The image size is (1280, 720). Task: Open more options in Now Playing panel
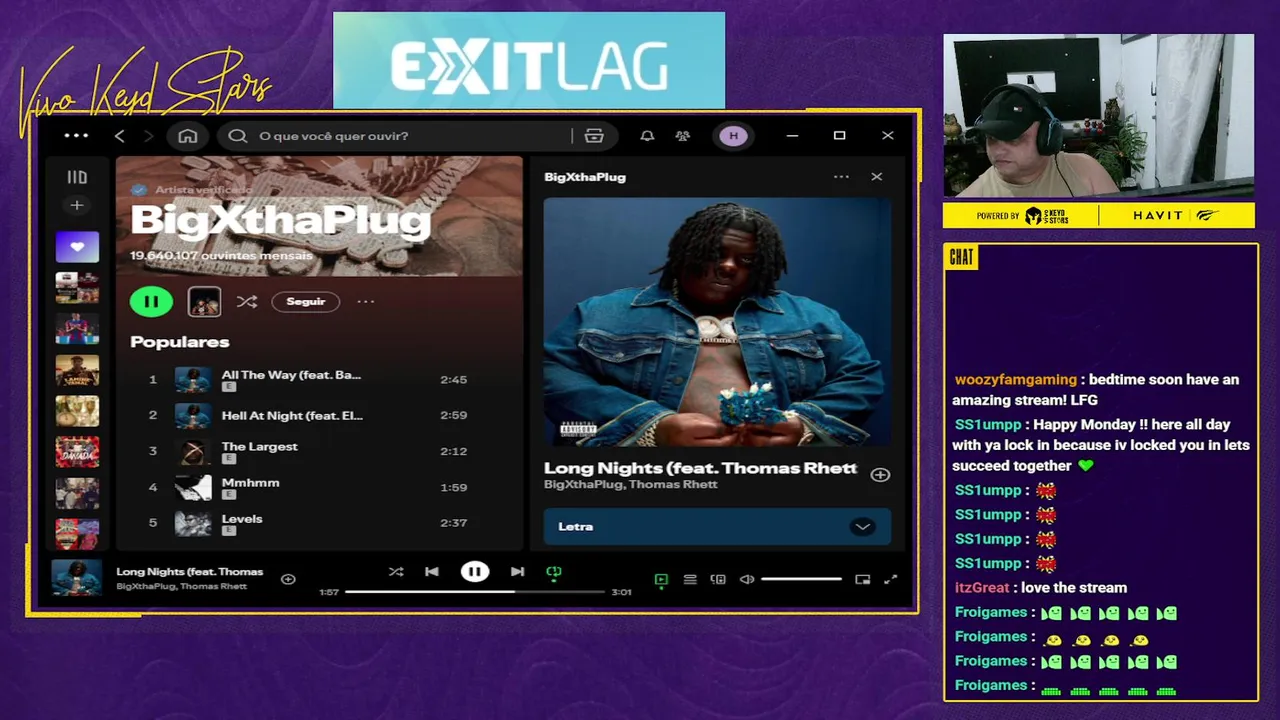[x=841, y=177]
